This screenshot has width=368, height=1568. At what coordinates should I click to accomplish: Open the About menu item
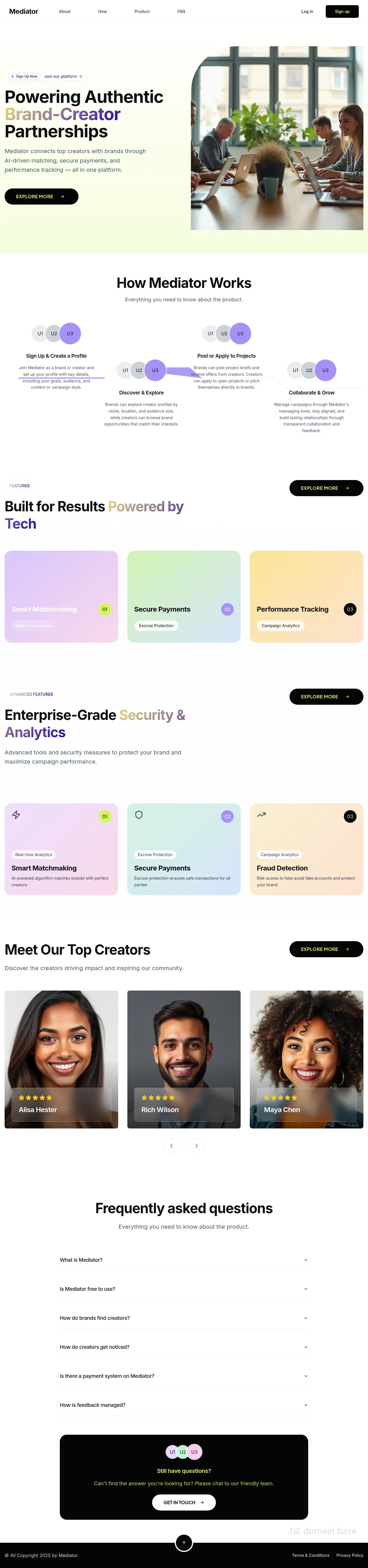tap(65, 11)
